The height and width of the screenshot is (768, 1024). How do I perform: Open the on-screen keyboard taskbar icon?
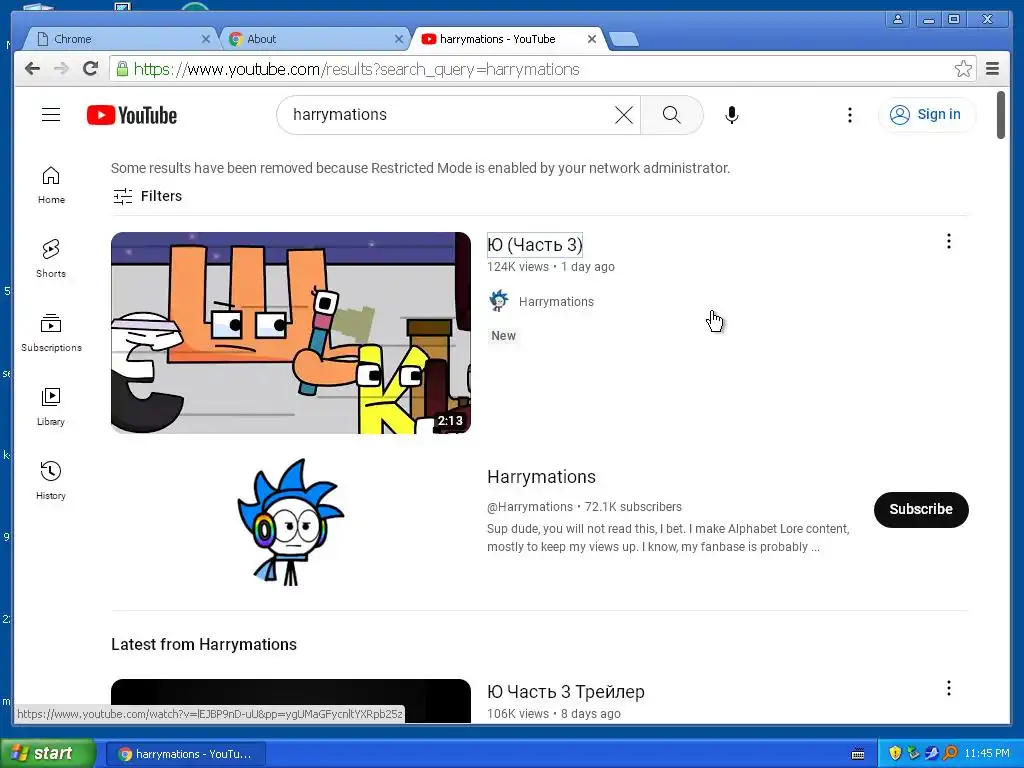pos(858,754)
